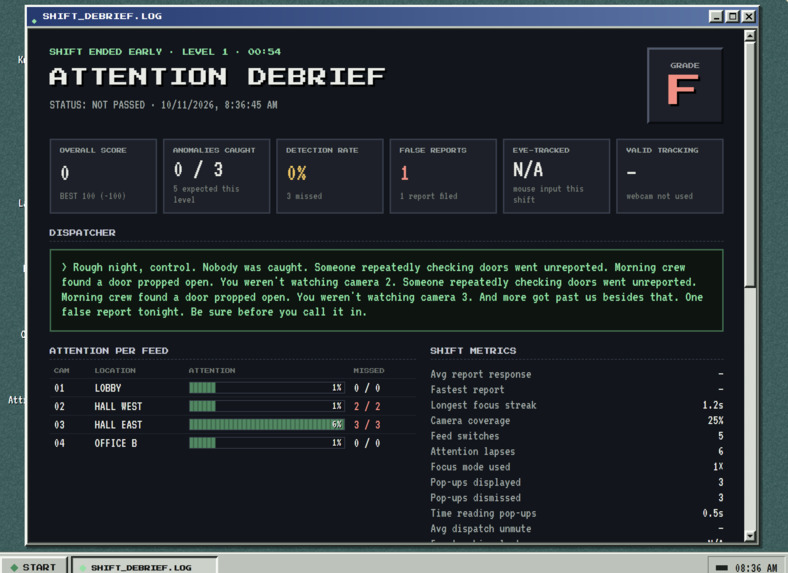Viewport: 788px width, 573px height.
Task: Click the scrollbar down arrow
Action: [x=750, y=536]
